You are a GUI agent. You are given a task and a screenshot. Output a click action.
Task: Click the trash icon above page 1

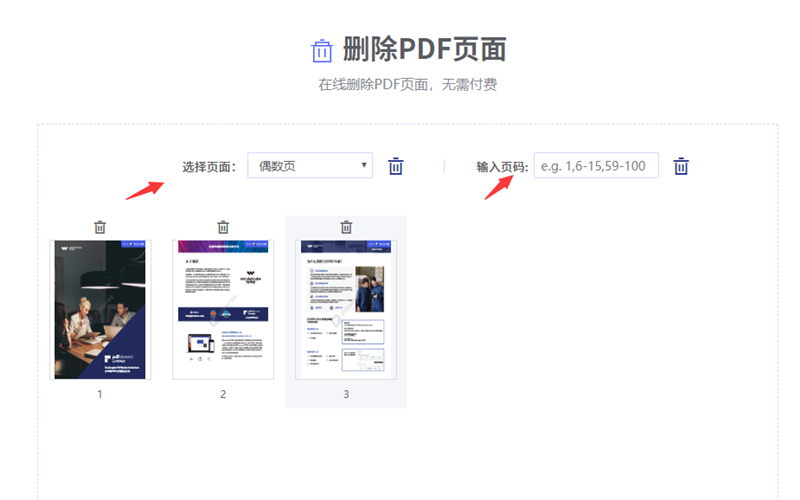tap(100, 227)
